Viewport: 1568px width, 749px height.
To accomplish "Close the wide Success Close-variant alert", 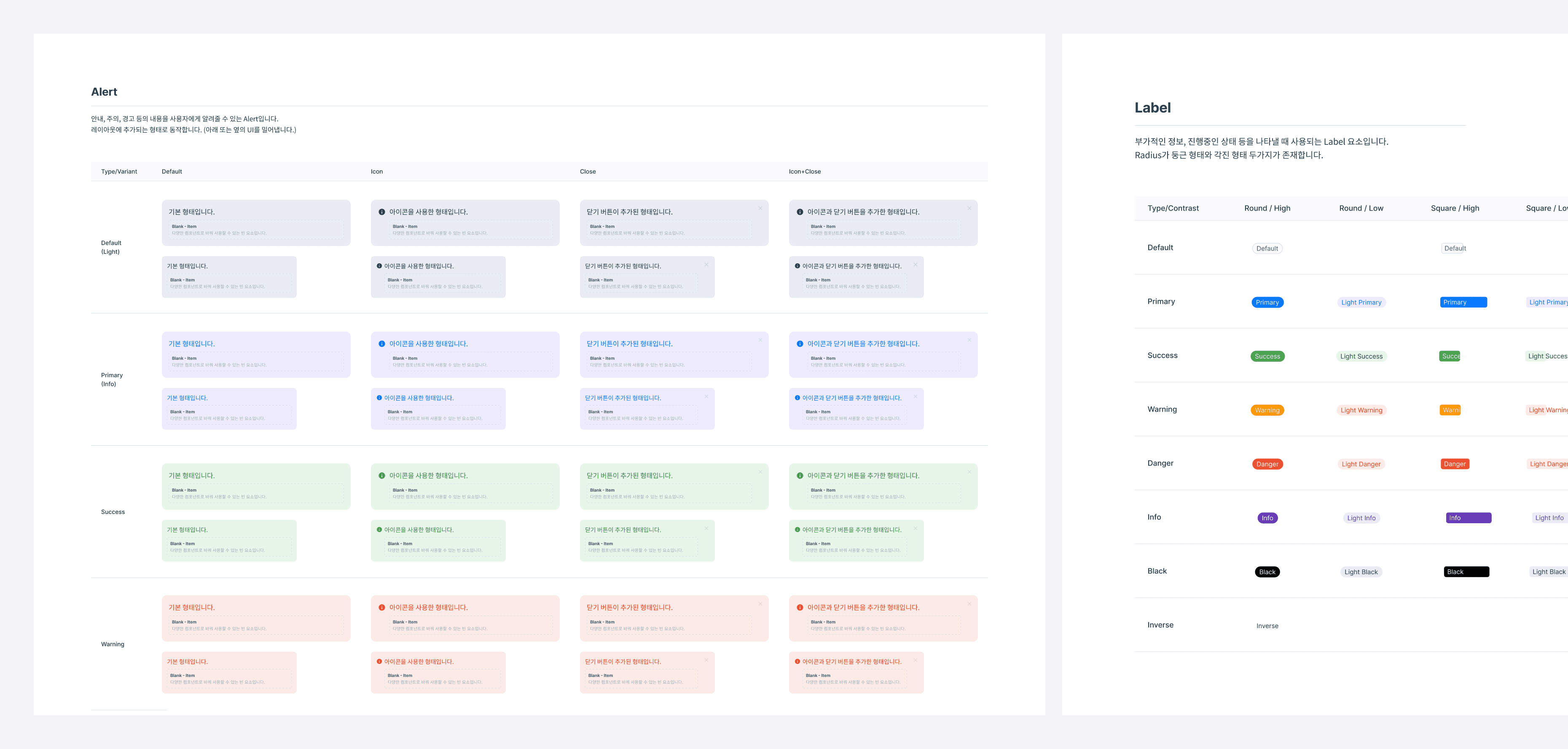I will (760, 471).
